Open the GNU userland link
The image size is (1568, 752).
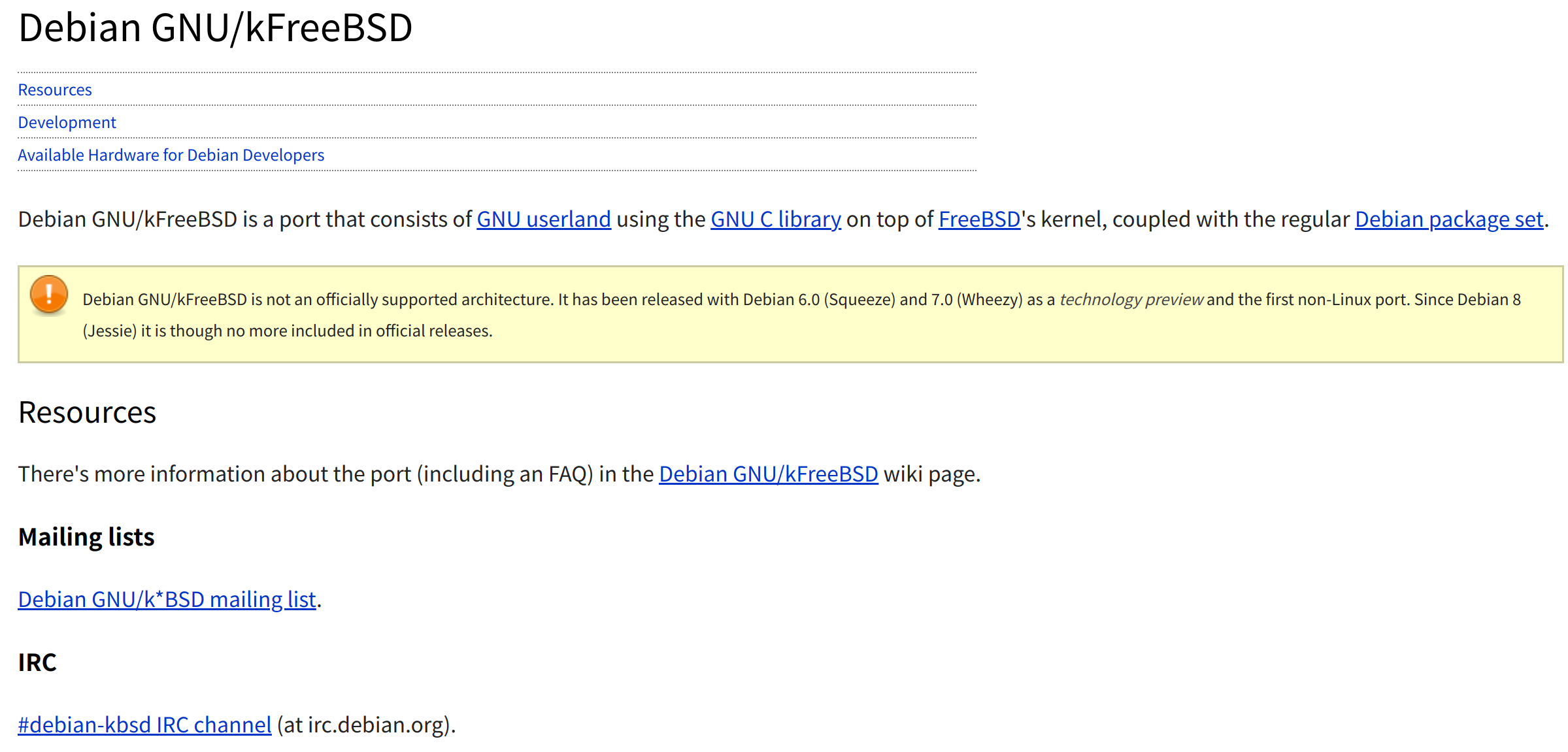543,219
